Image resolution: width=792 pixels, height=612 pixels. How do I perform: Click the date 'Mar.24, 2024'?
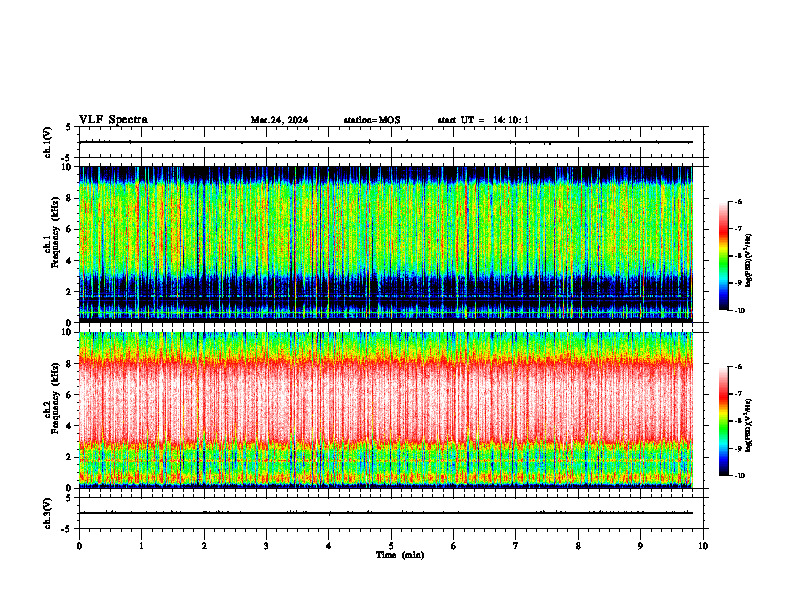tap(279, 120)
